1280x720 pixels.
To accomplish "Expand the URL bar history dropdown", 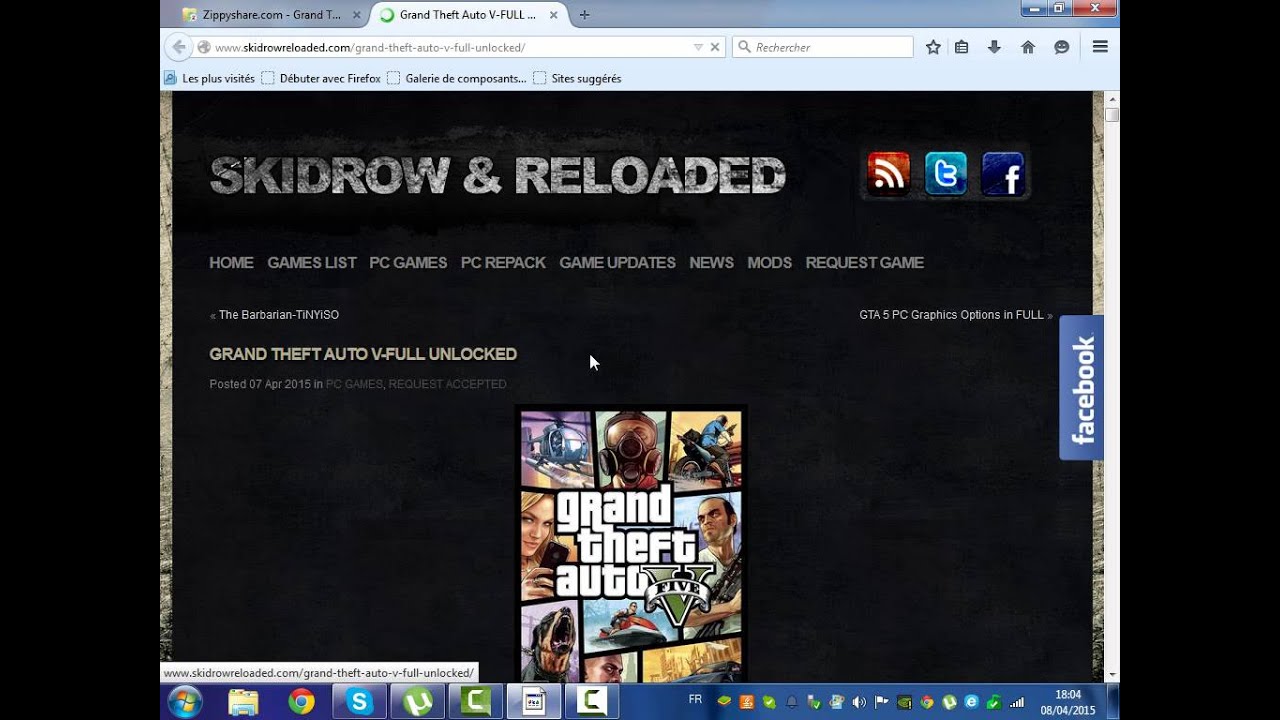I will [x=698, y=47].
